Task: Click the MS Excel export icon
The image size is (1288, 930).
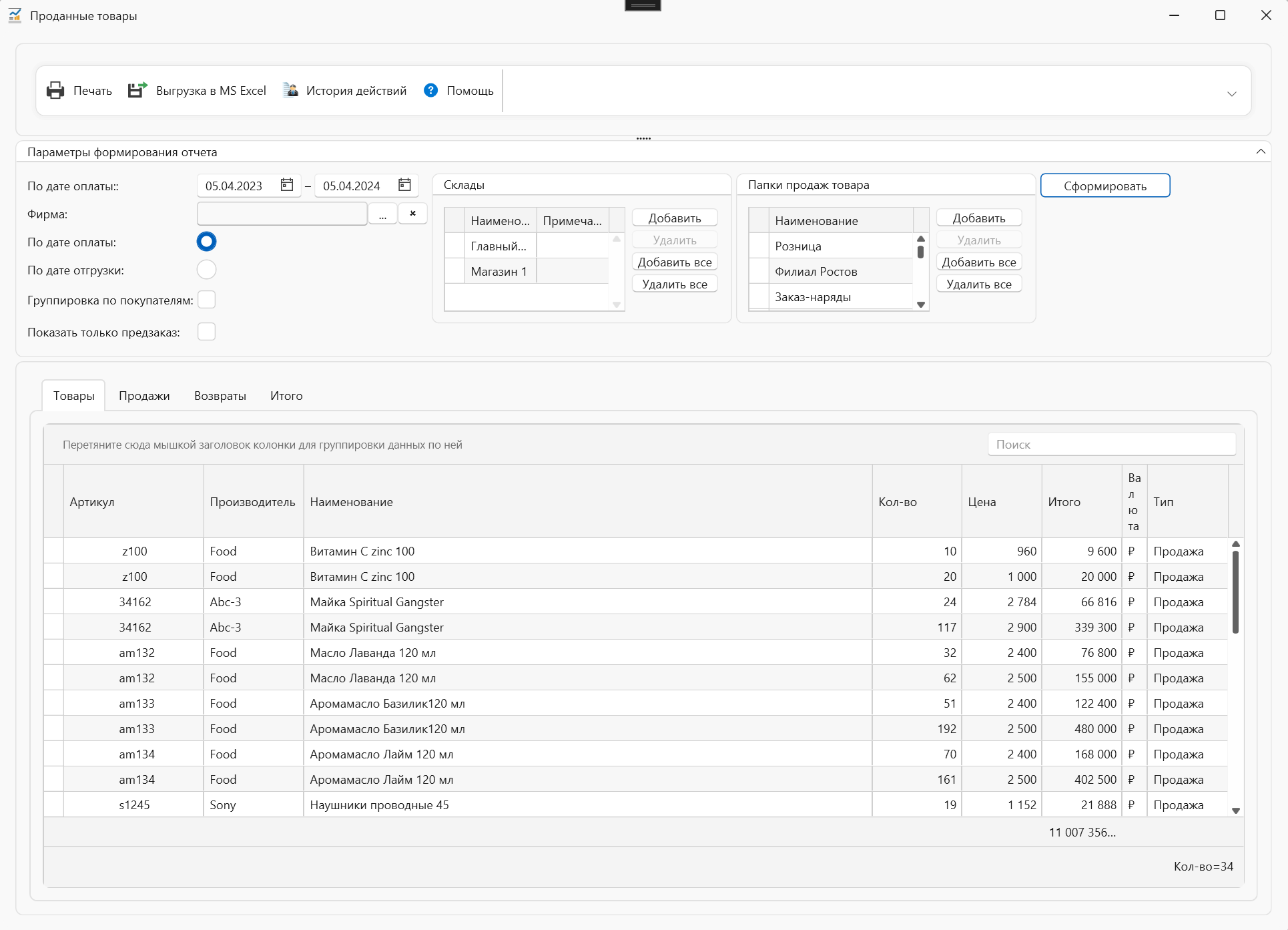Action: point(137,90)
